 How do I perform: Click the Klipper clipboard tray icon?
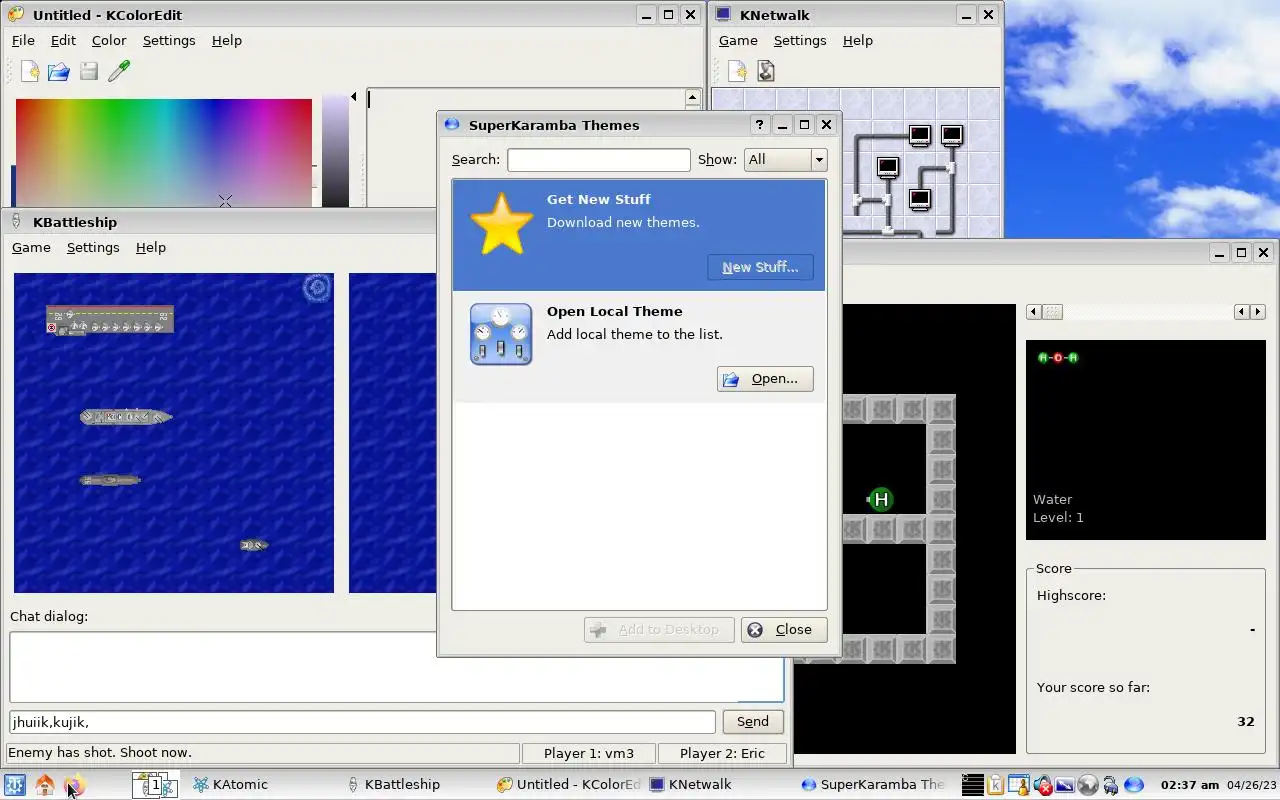click(996, 785)
